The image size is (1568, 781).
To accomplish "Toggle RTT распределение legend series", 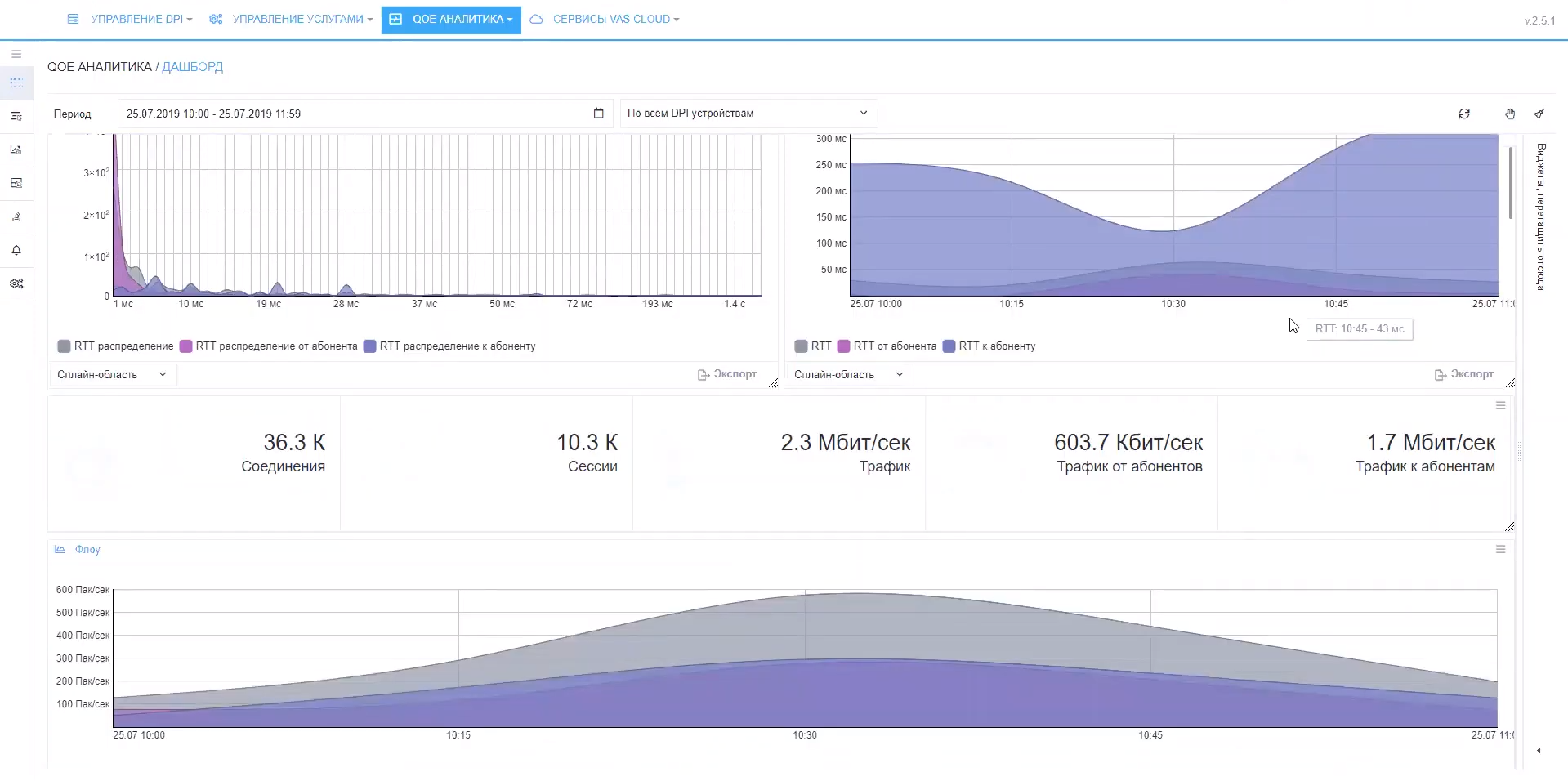I will tap(115, 346).
